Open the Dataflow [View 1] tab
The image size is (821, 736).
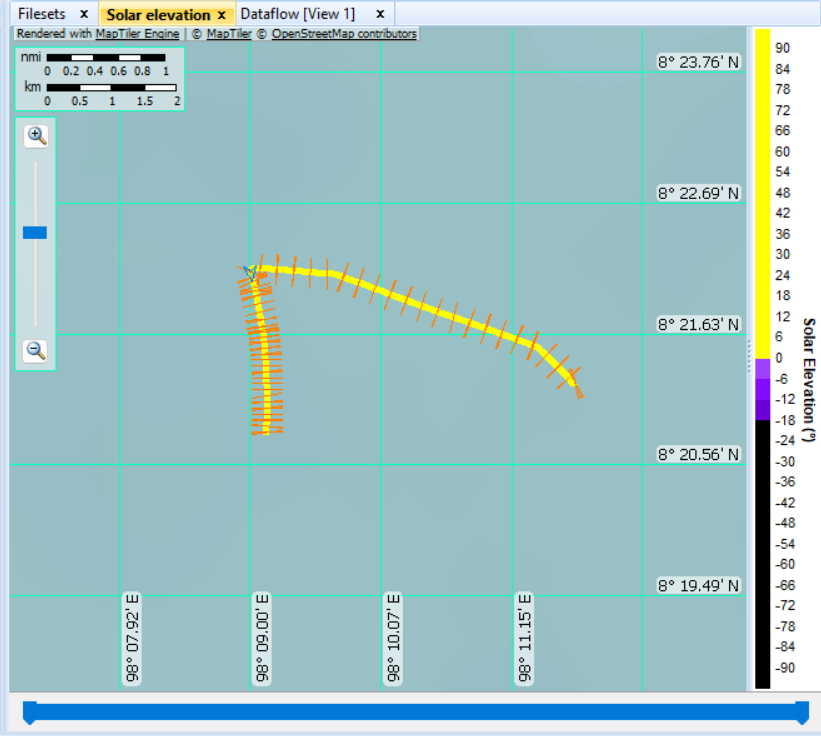(297, 14)
